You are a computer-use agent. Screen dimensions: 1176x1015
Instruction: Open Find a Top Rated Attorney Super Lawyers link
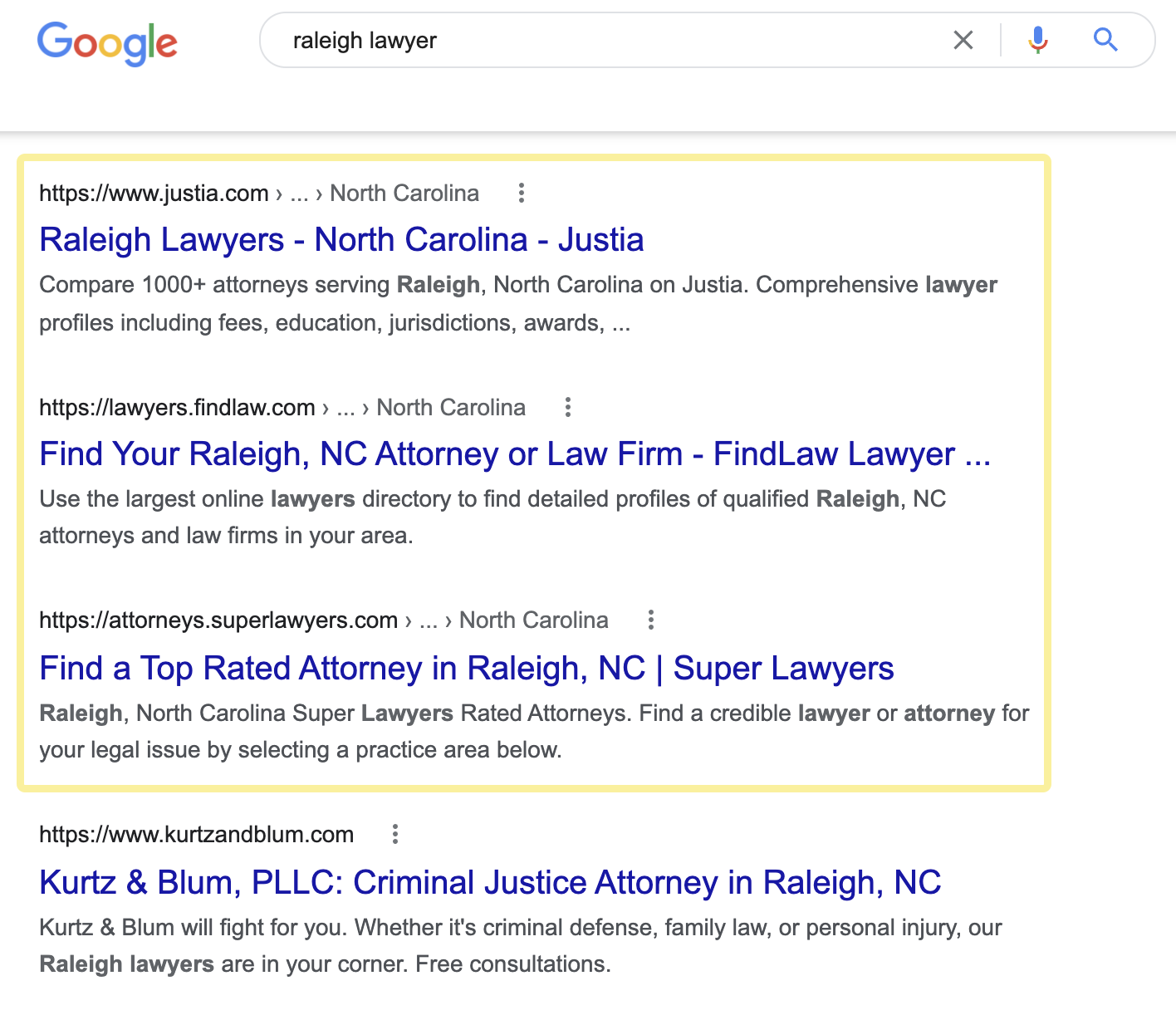click(466, 669)
